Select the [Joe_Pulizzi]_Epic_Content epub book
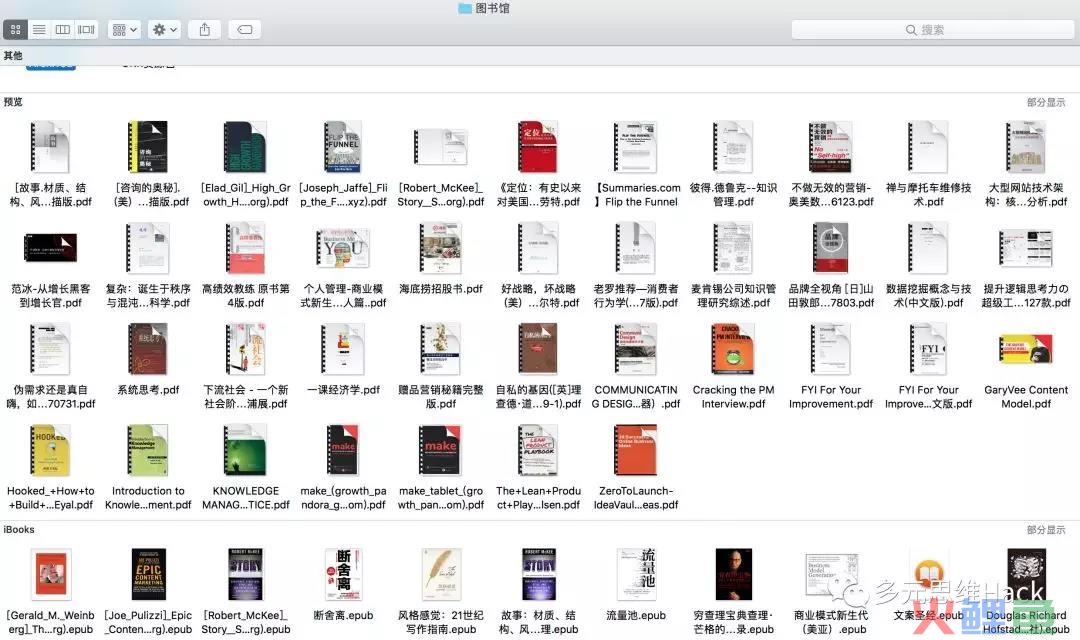 click(148, 575)
